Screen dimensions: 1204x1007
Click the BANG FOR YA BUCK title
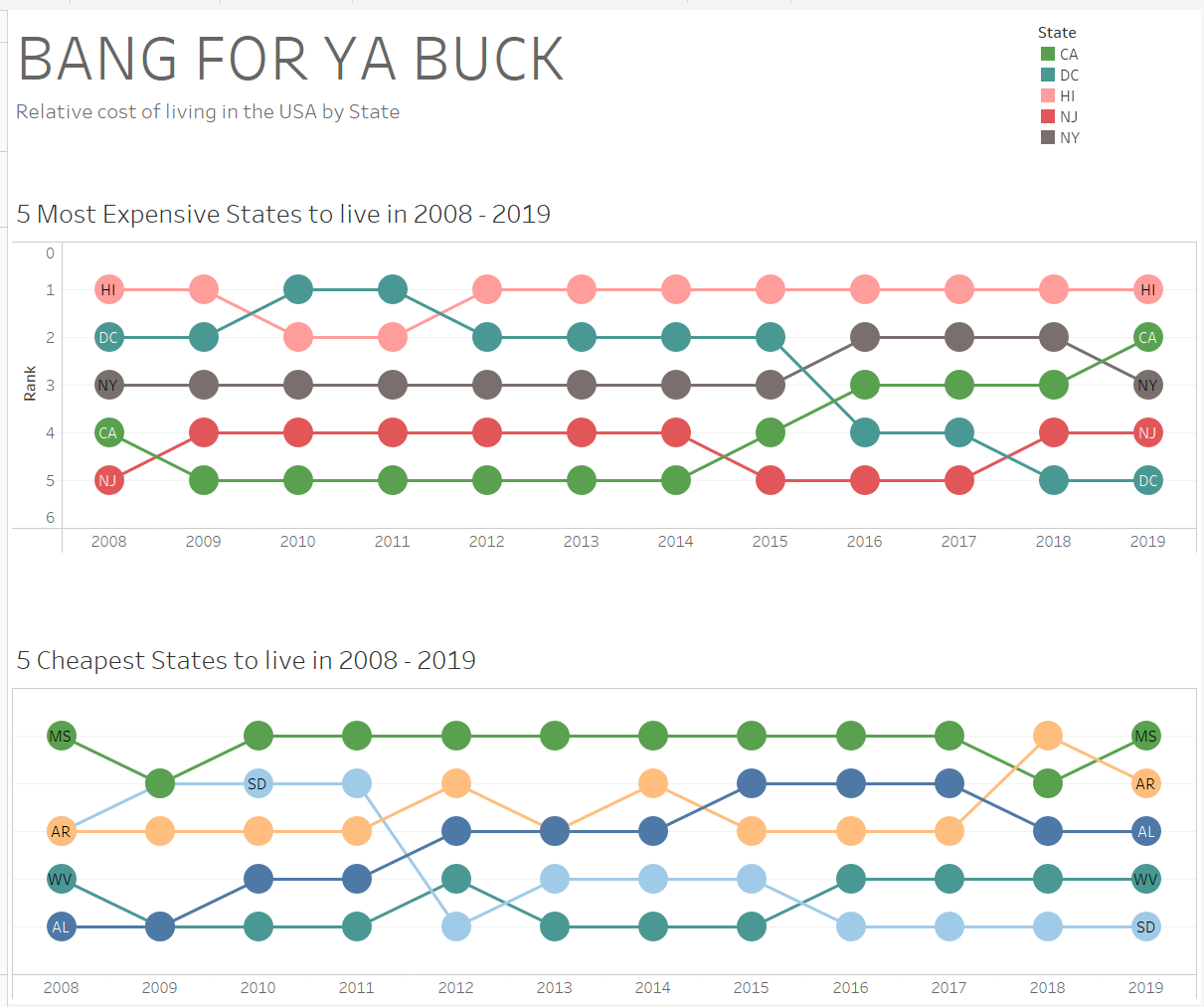[290, 60]
